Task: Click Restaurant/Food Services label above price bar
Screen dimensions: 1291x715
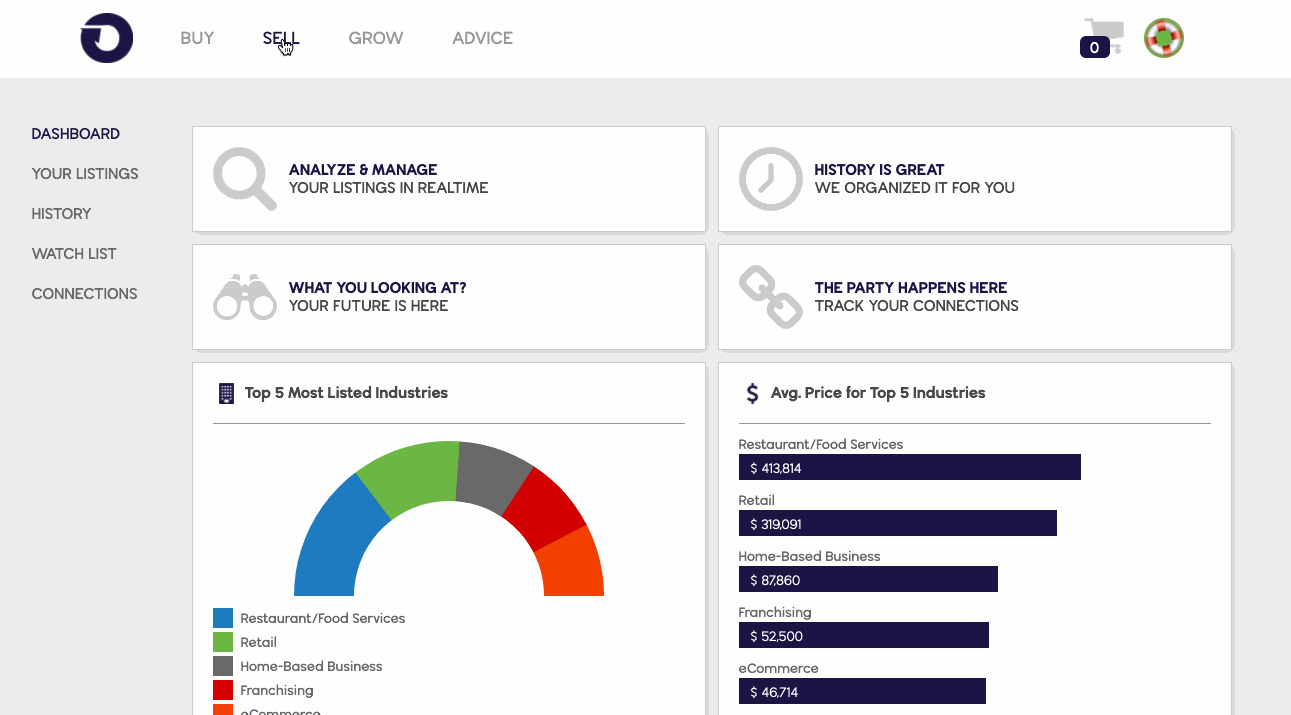Action: (821, 444)
